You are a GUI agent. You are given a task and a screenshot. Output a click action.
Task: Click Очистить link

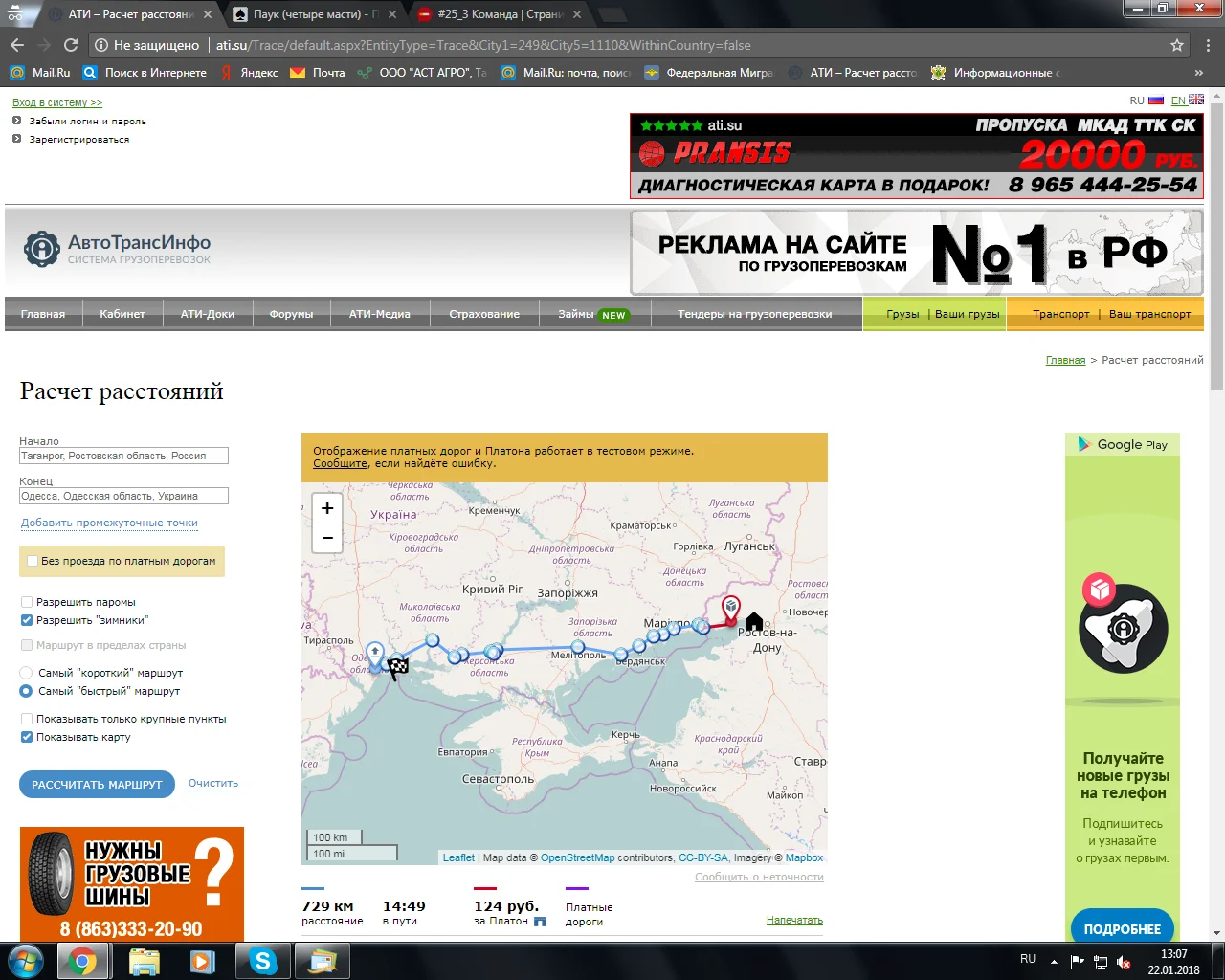pyautogui.click(x=213, y=783)
